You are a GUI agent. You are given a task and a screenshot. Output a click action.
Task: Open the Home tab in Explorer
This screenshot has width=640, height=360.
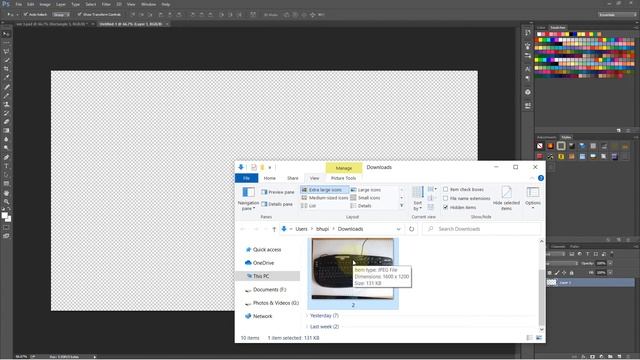coord(269,178)
